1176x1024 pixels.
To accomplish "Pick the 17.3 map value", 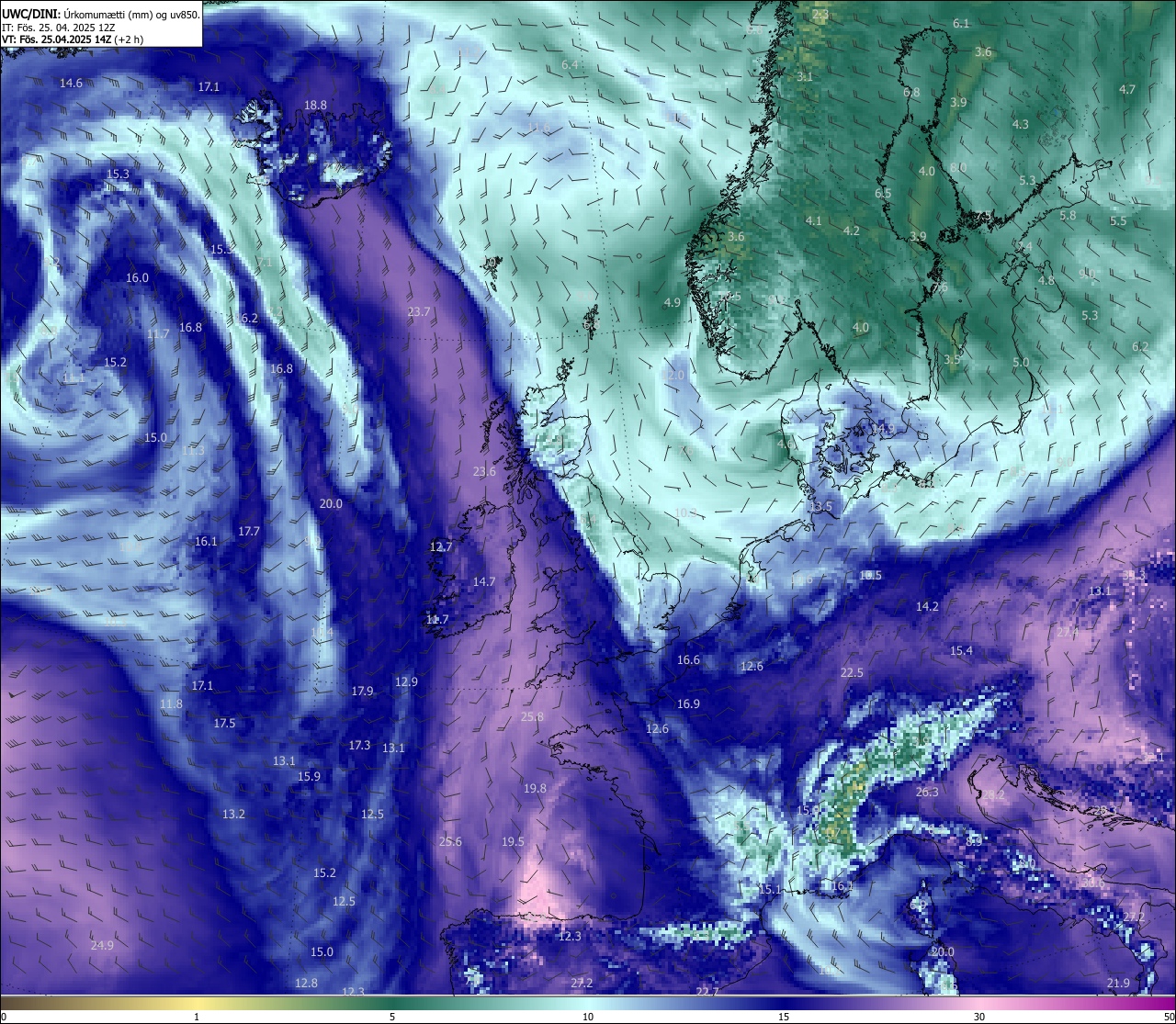I will (359, 745).
